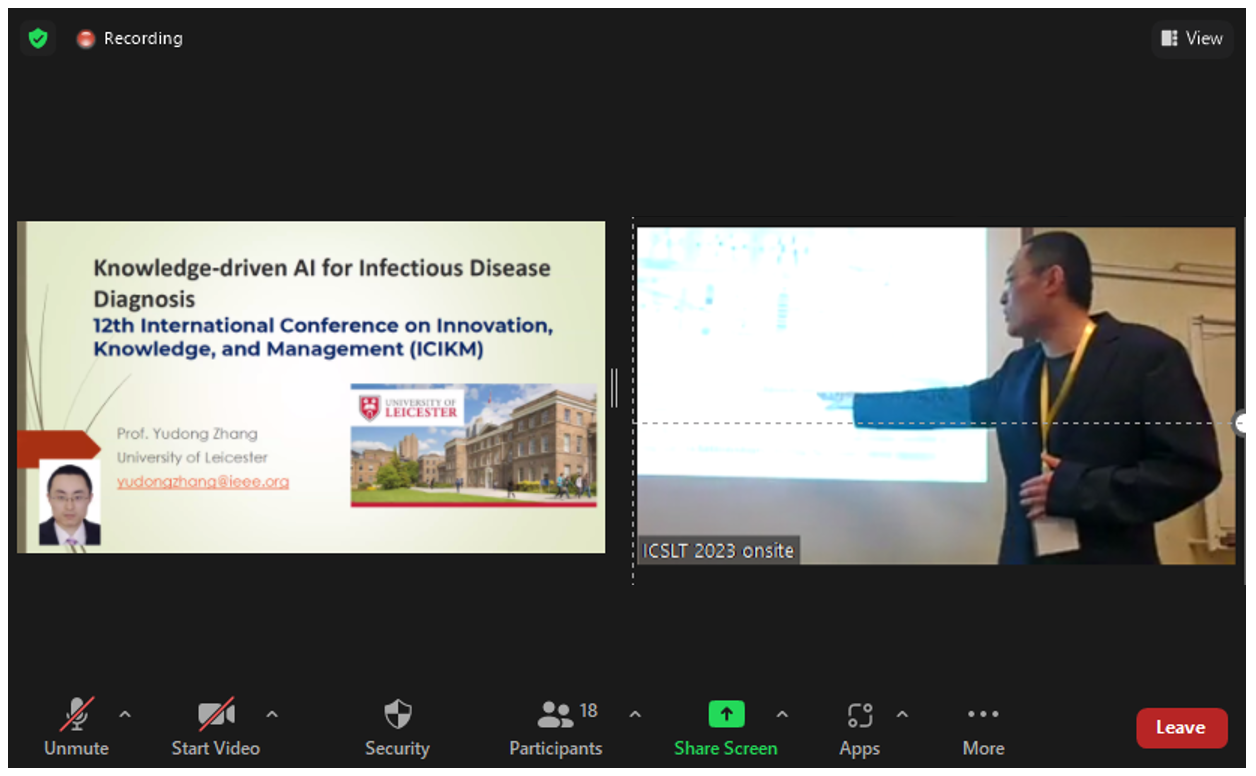Click the green encryption shield icon

[x=38, y=39]
